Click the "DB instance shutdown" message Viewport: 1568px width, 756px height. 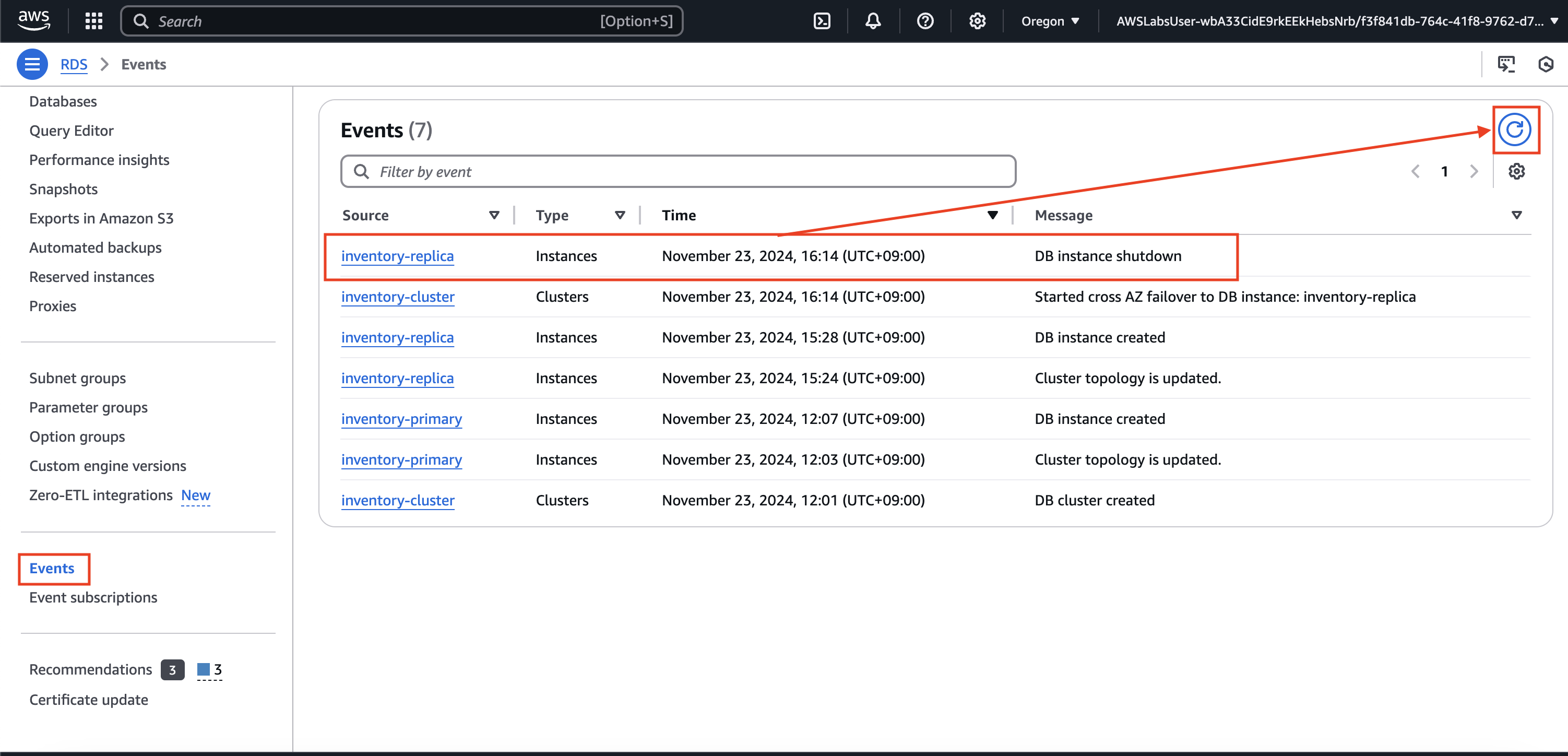point(1108,256)
